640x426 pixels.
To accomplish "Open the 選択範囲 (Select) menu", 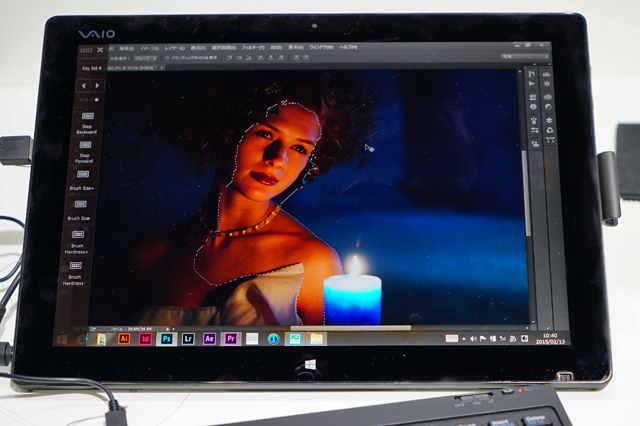I will [x=224, y=48].
